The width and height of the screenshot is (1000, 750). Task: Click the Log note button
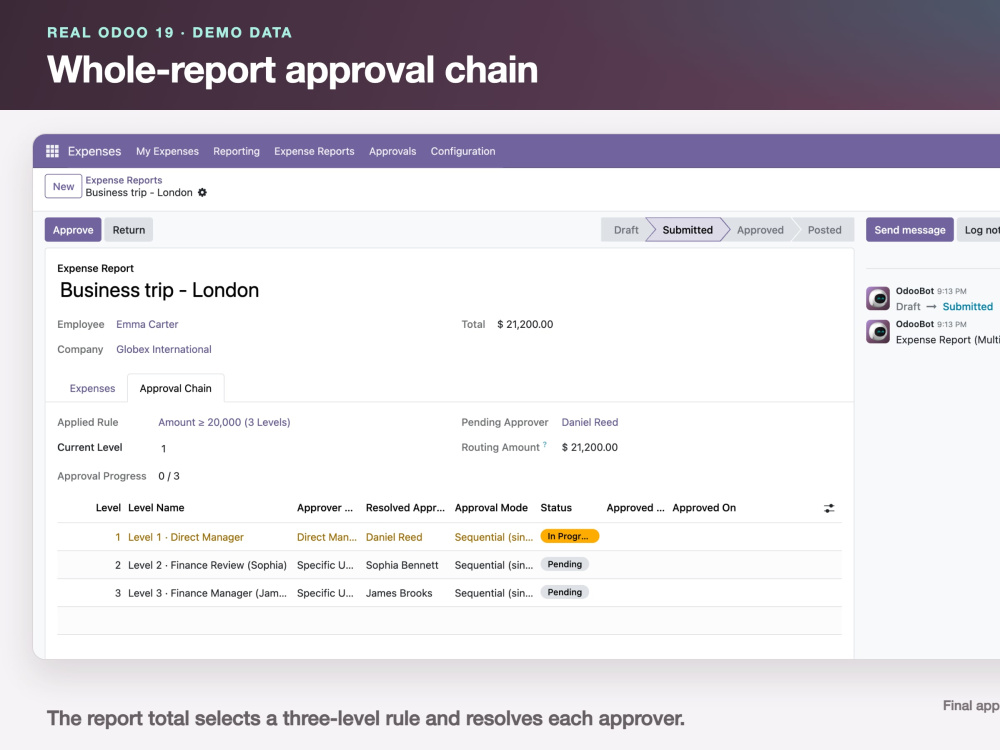[979, 230]
